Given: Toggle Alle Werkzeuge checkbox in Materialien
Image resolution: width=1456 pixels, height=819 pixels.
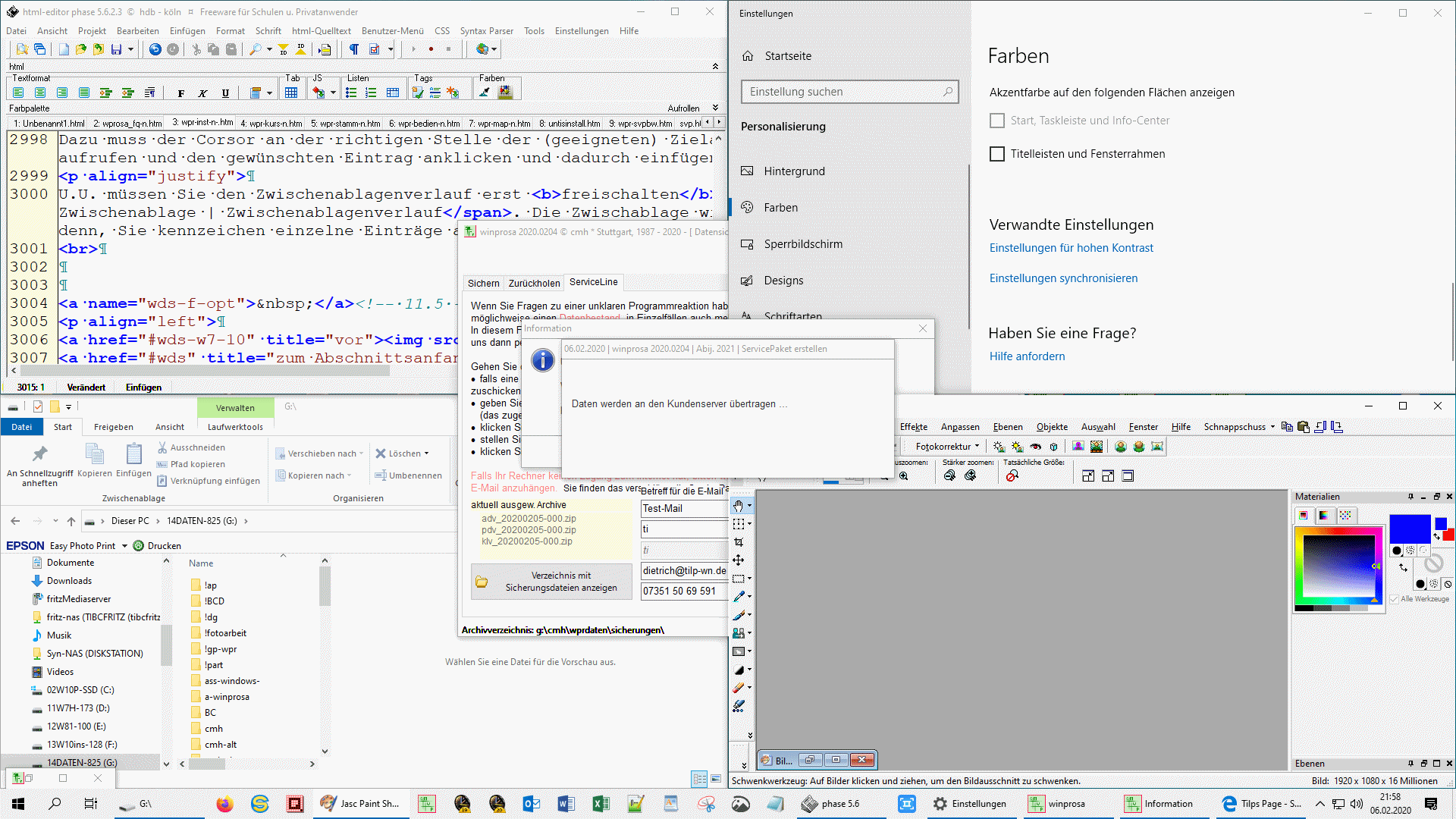Looking at the screenshot, I should click(1394, 599).
